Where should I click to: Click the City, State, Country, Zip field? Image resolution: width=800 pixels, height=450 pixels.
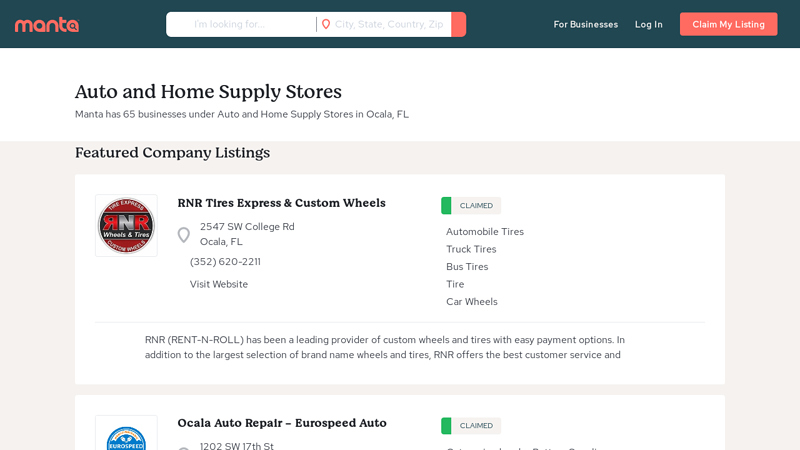pyautogui.click(x=389, y=24)
